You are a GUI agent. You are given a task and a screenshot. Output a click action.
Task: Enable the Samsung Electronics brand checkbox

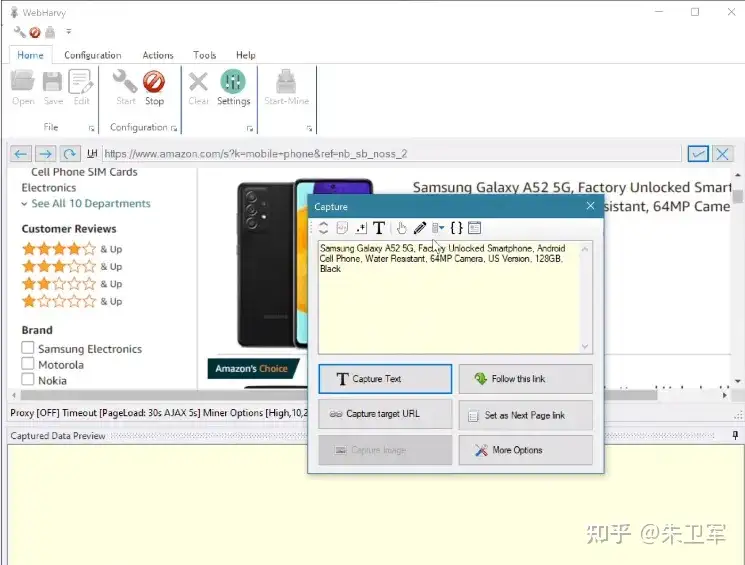coord(28,348)
